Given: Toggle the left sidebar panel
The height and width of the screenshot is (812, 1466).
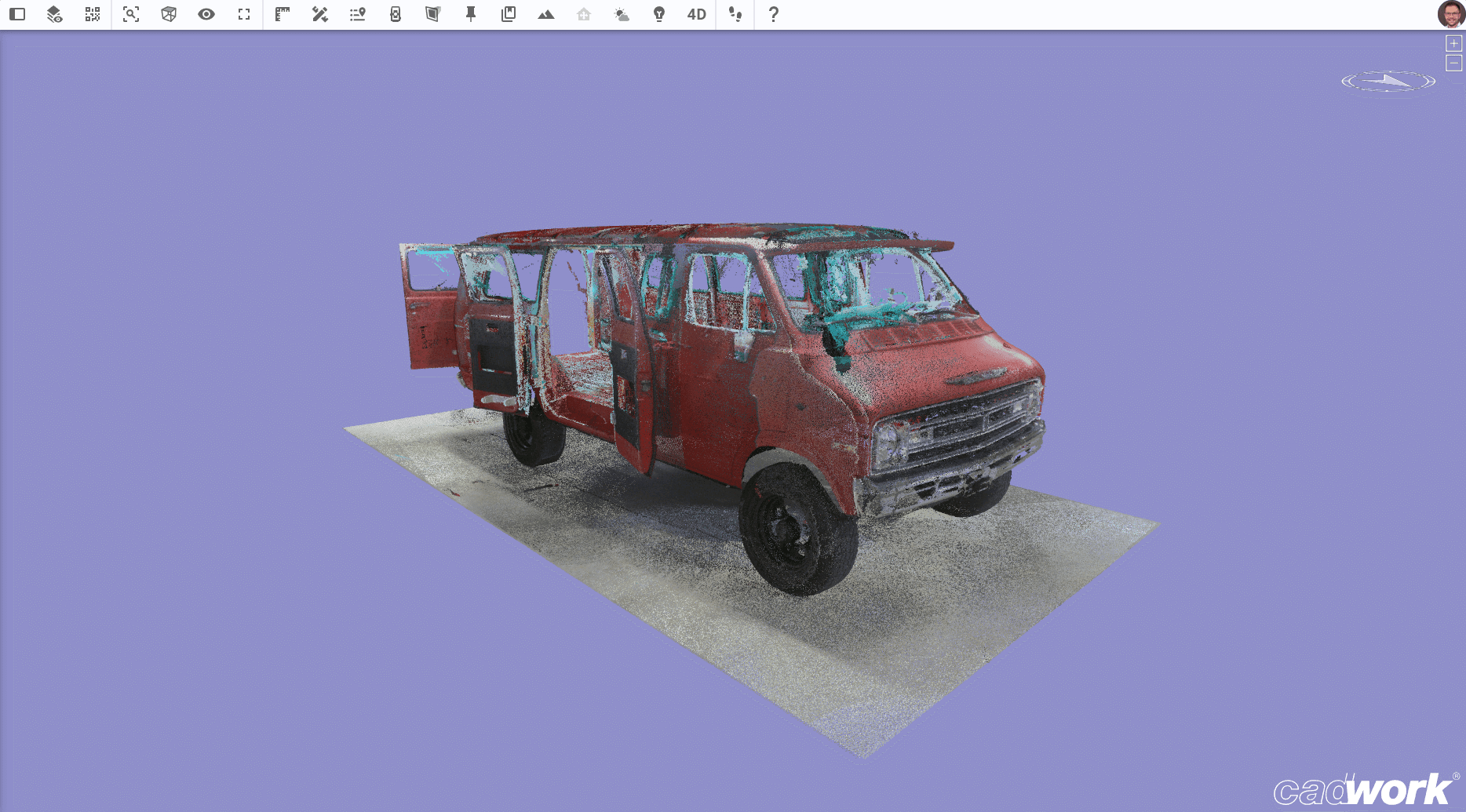Looking at the screenshot, I should 16,14.
